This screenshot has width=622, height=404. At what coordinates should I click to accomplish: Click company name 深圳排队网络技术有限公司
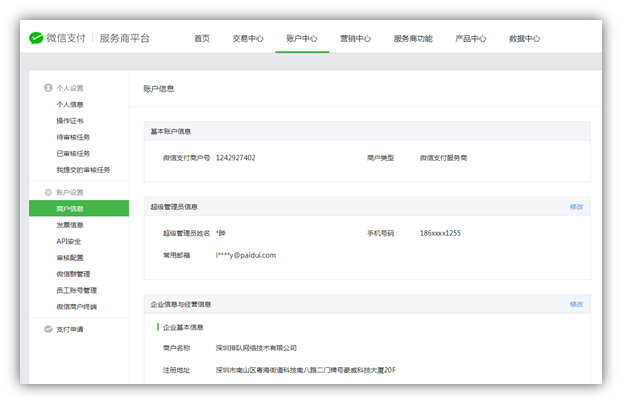(x=256, y=348)
